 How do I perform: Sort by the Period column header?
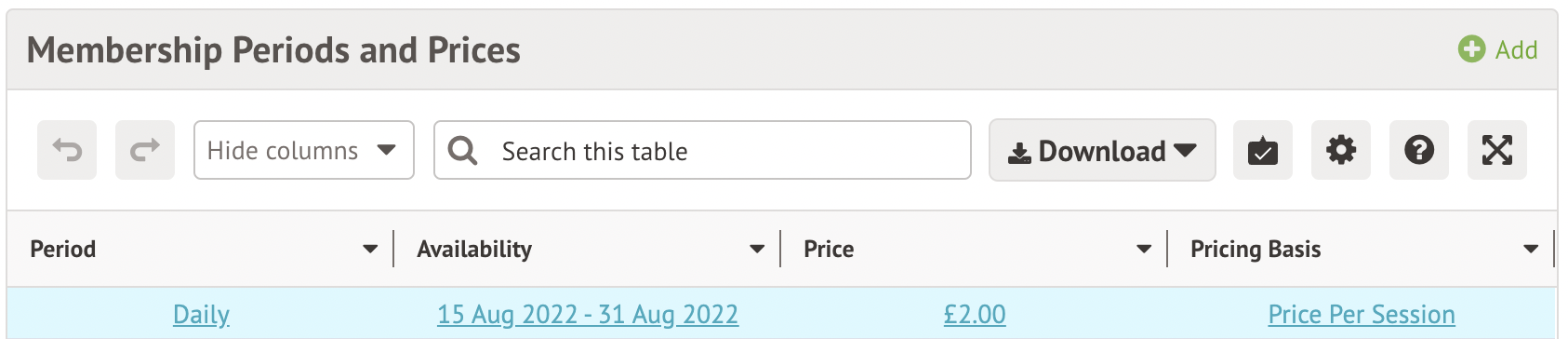point(63,249)
